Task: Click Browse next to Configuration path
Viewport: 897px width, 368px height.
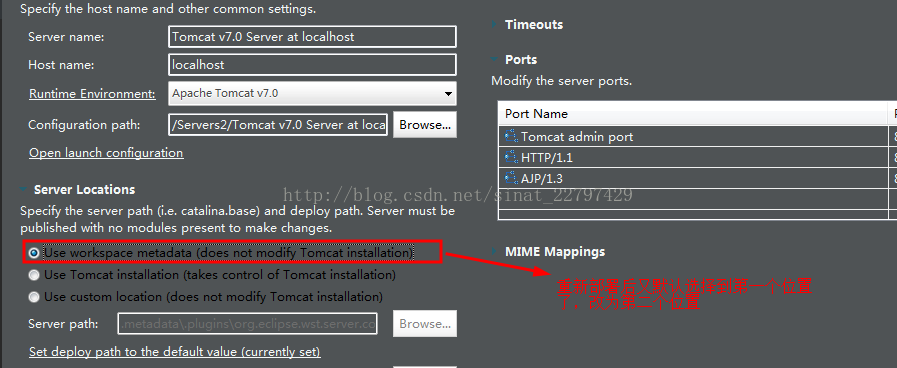Action: (424, 125)
